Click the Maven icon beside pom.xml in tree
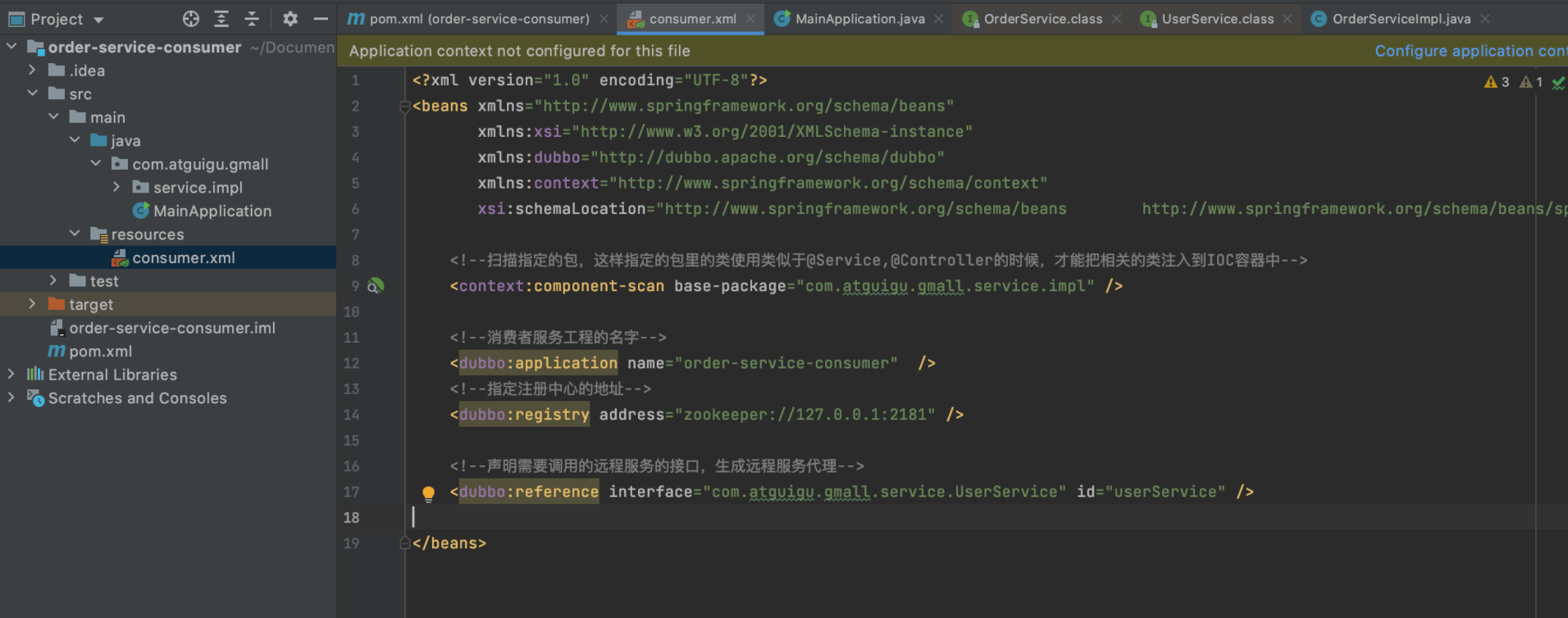 pos(57,351)
